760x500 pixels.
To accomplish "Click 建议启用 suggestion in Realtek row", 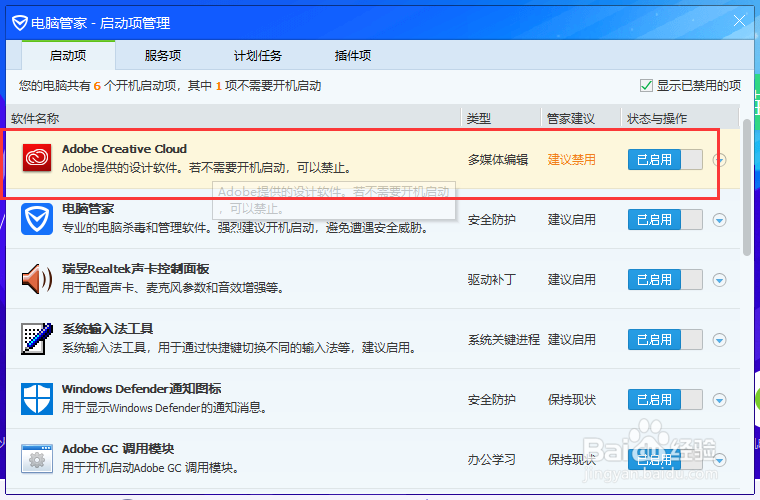I will point(571,280).
